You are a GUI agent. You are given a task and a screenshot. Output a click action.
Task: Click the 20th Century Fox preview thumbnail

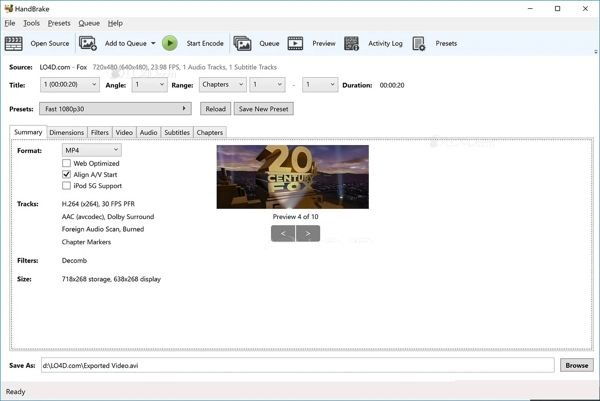pos(293,177)
